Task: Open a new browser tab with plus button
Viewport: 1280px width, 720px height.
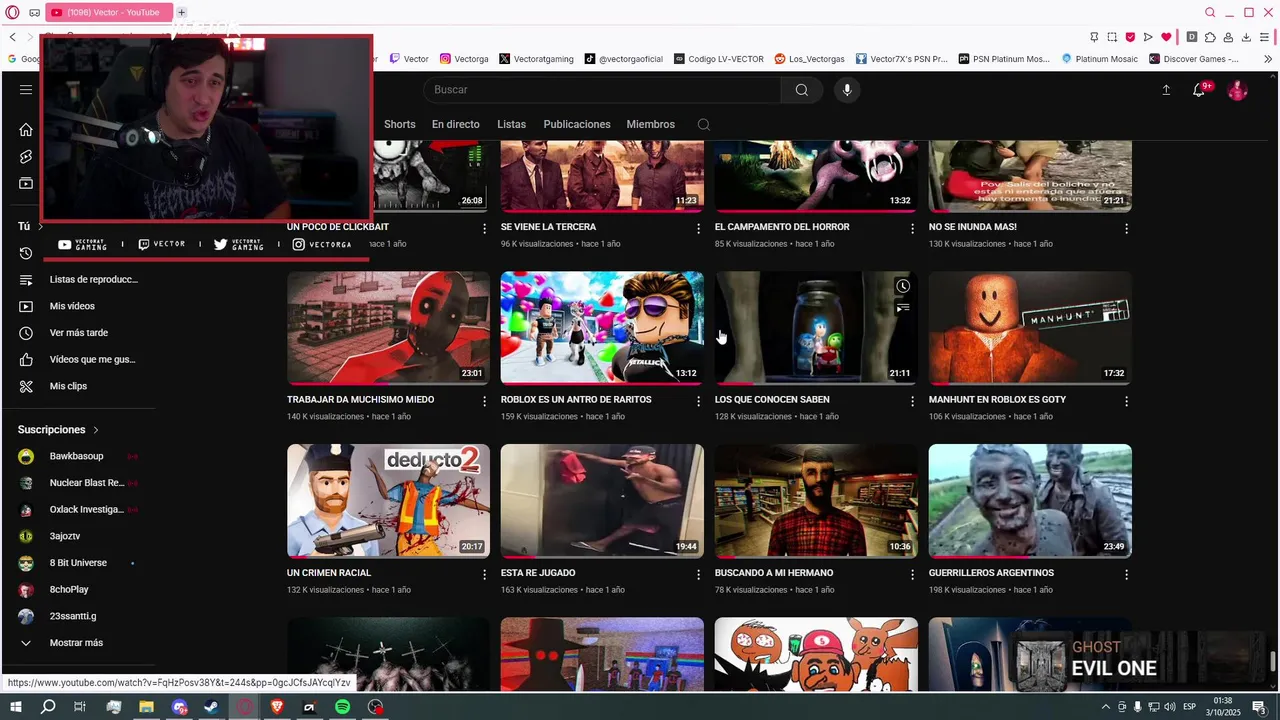Action: (x=181, y=12)
